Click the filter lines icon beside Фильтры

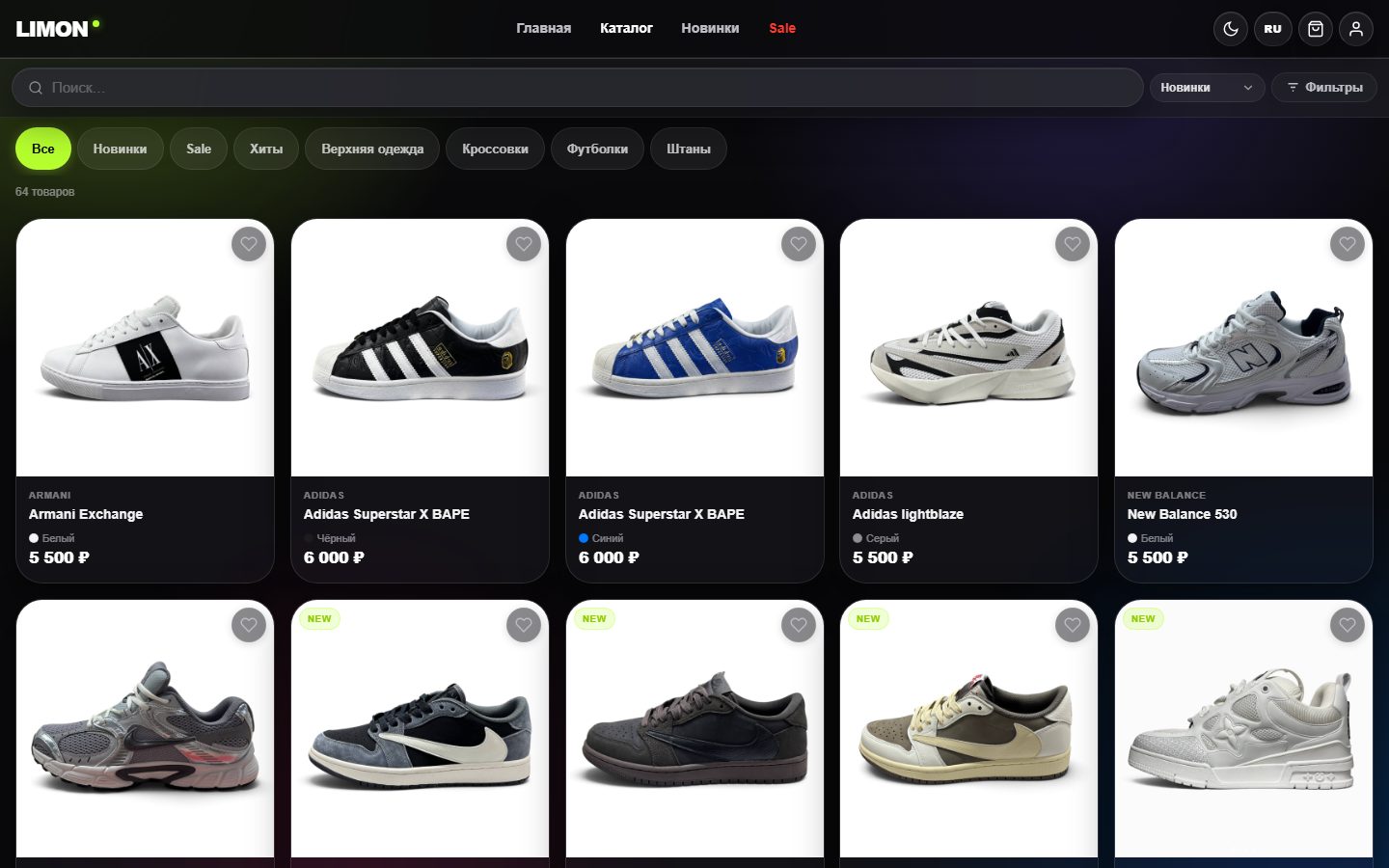click(1293, 88)
